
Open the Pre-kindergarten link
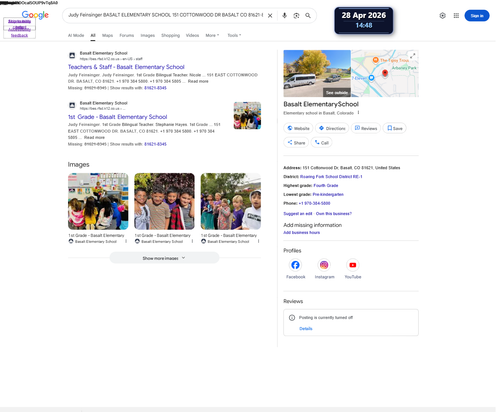click(328, 195)
